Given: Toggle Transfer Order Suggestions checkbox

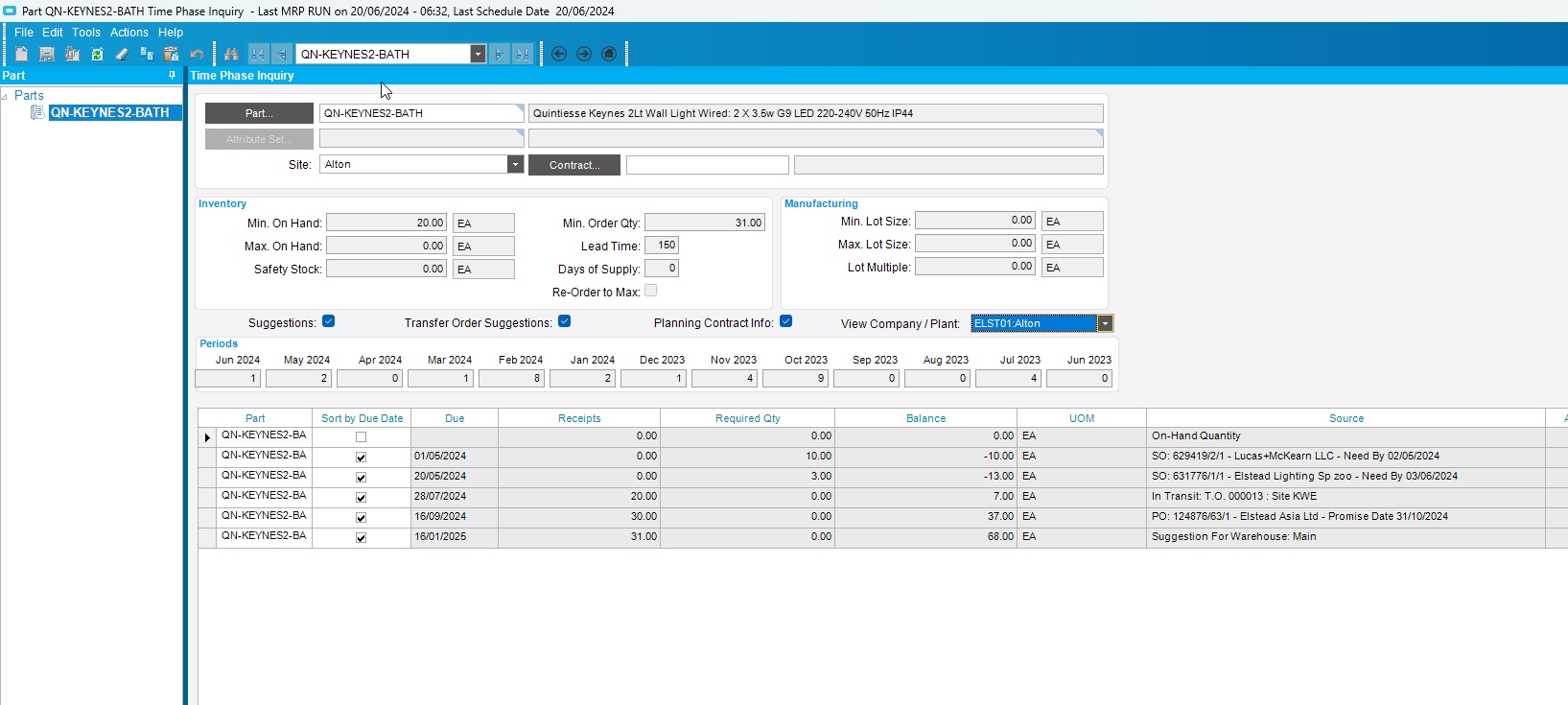Looking at the screenshot, I should 565,321.
